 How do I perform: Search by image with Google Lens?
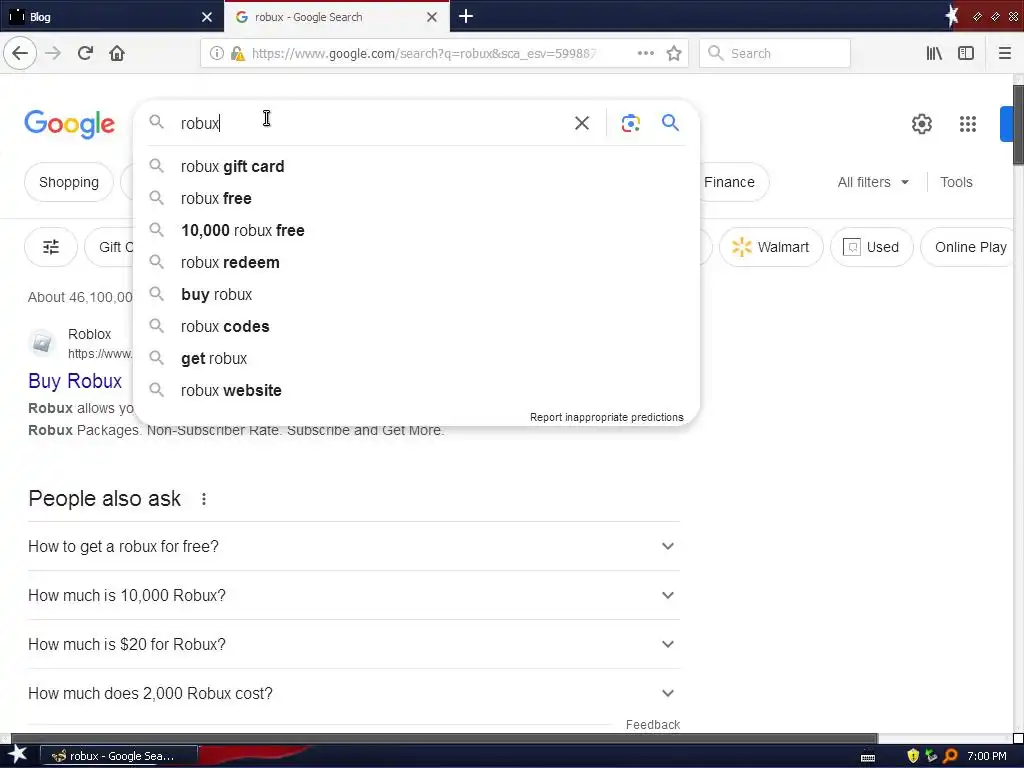coord(630,123)
